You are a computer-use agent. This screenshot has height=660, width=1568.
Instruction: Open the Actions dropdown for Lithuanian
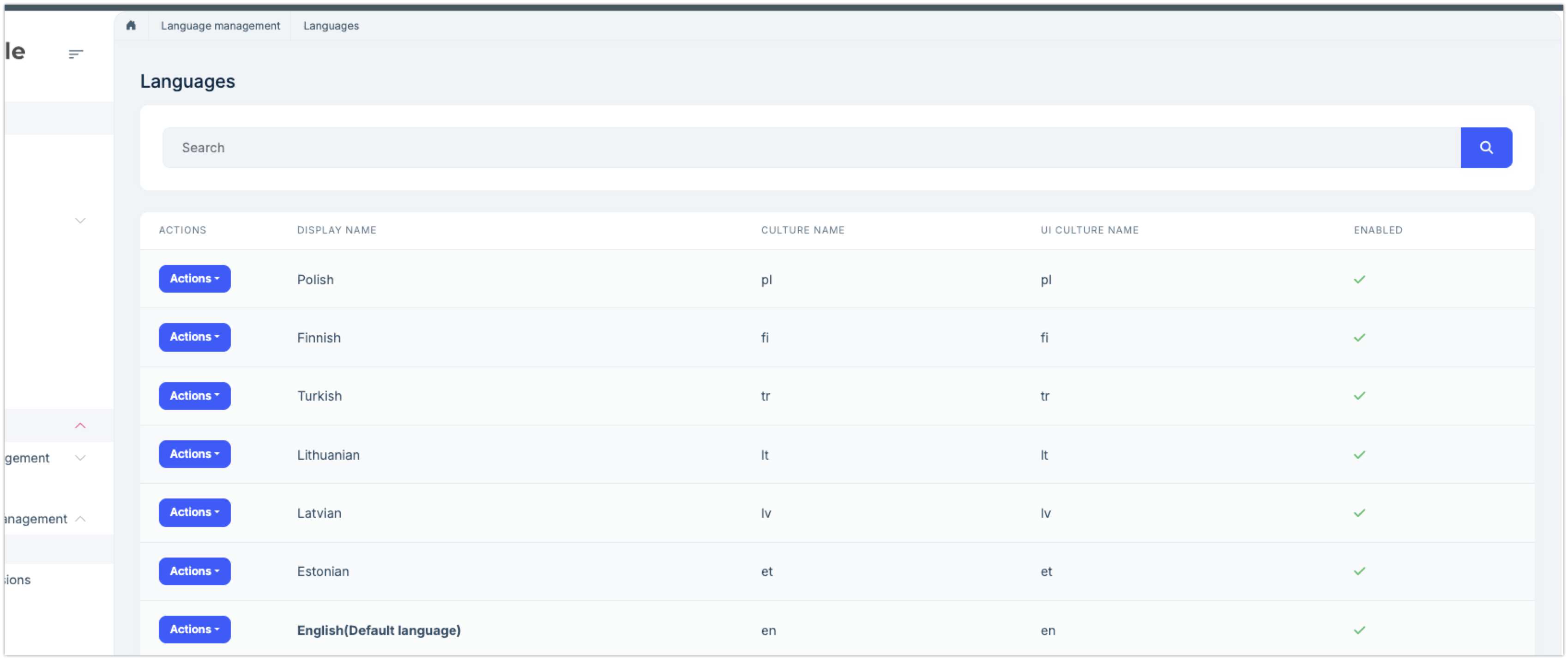pyautogui.click(x=194, y=454)
